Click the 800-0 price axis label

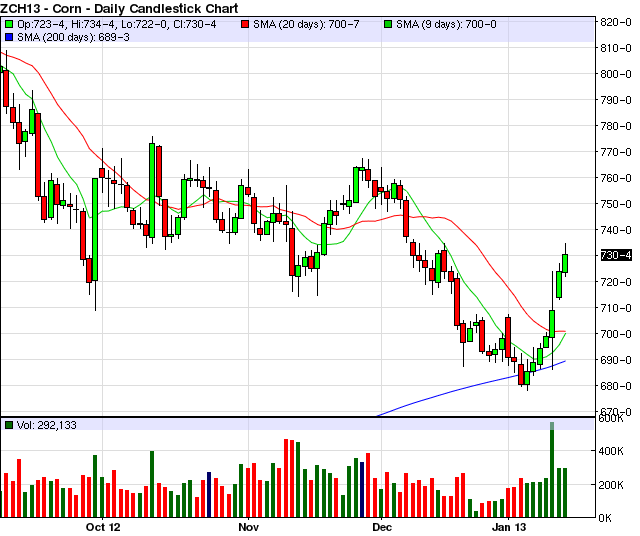[616, 74]
